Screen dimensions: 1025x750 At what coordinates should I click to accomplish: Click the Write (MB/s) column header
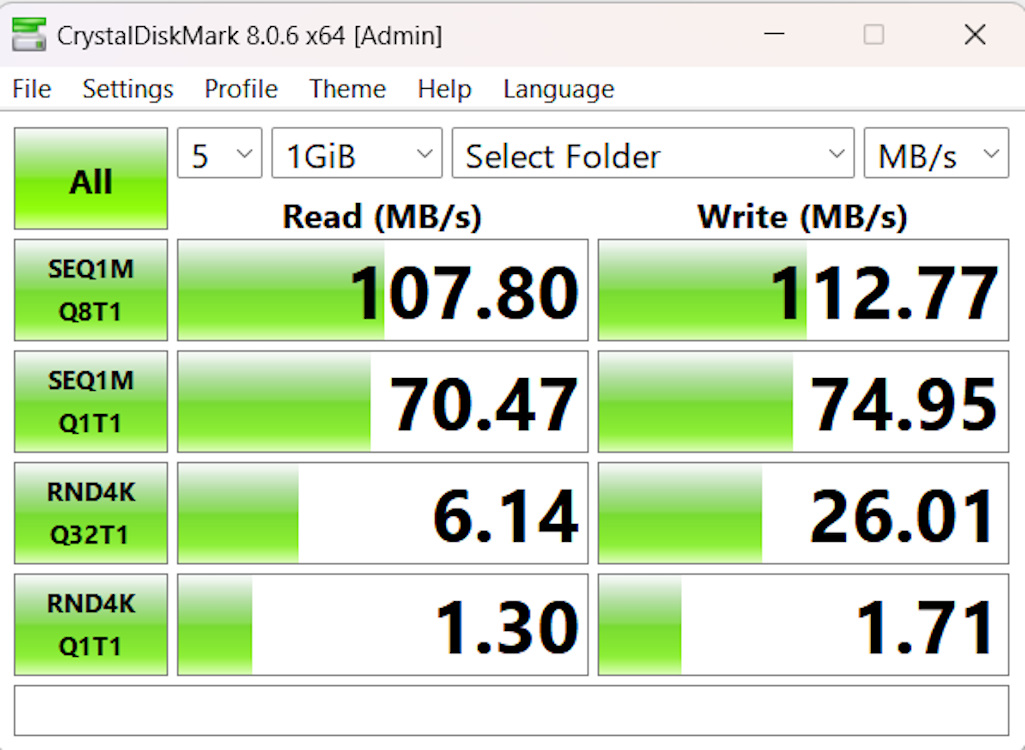803,216
